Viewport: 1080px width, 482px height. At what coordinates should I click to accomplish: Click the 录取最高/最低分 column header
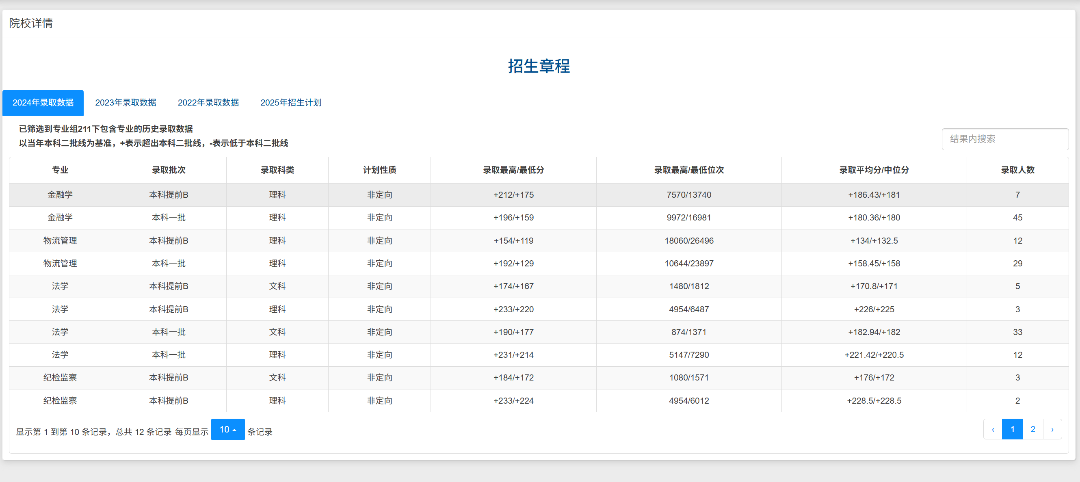pos(514,170)
